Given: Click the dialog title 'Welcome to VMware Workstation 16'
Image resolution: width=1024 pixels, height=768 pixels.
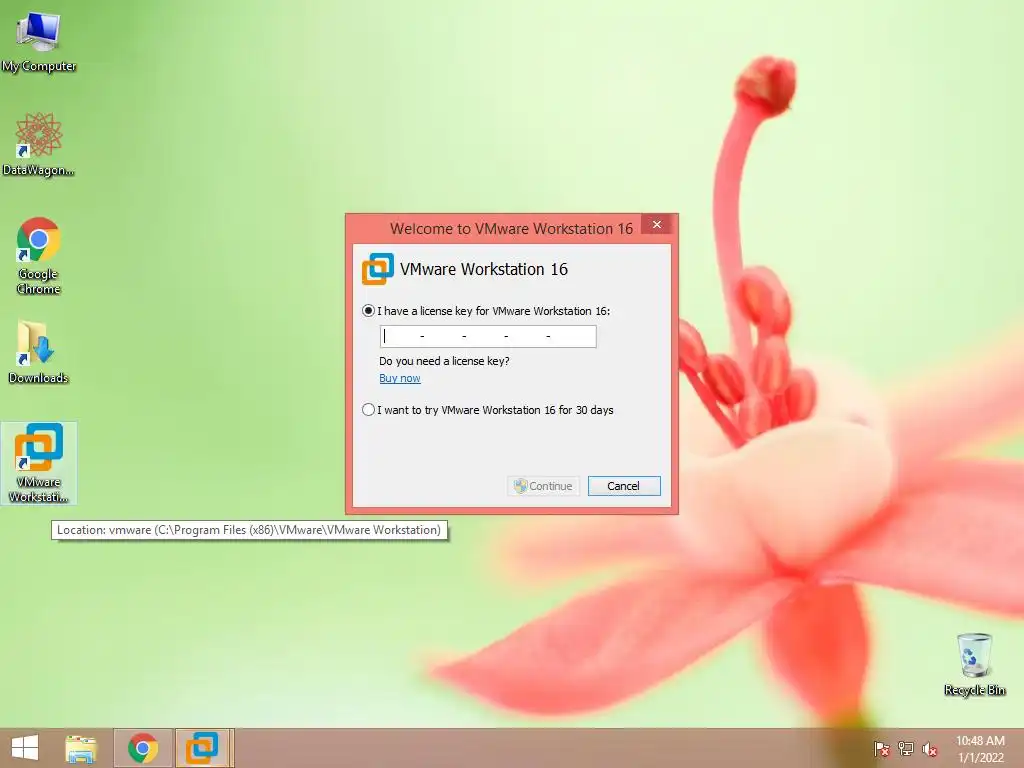Looking at the screenshot, I should click(511, 229).
